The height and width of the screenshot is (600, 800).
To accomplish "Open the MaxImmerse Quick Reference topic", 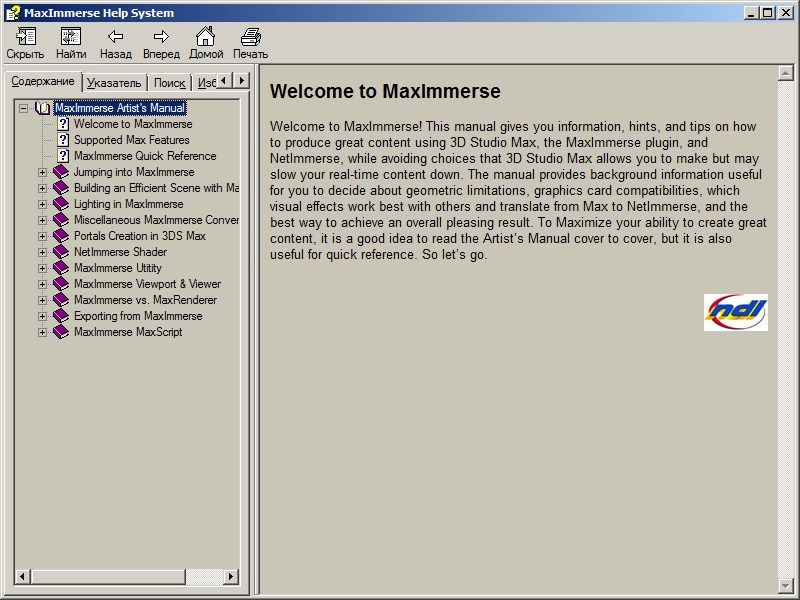I will pos(145,156).
